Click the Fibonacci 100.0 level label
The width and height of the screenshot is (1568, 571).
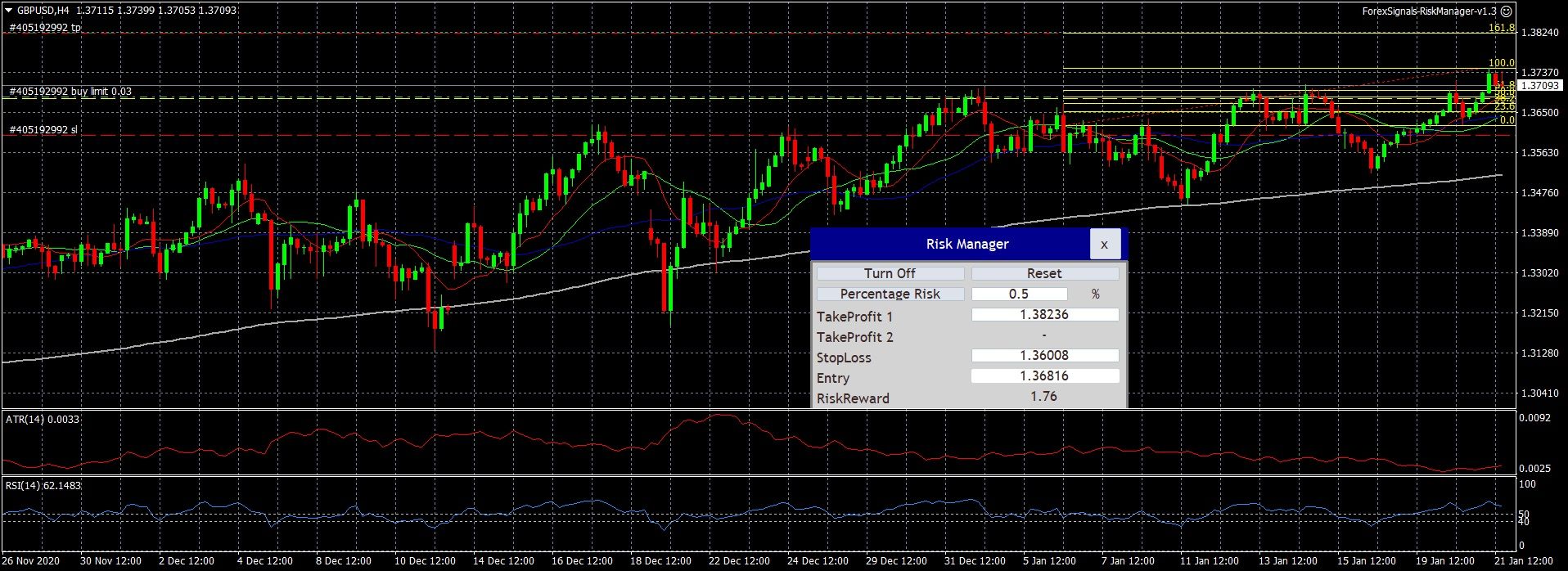pos(1501,63)
